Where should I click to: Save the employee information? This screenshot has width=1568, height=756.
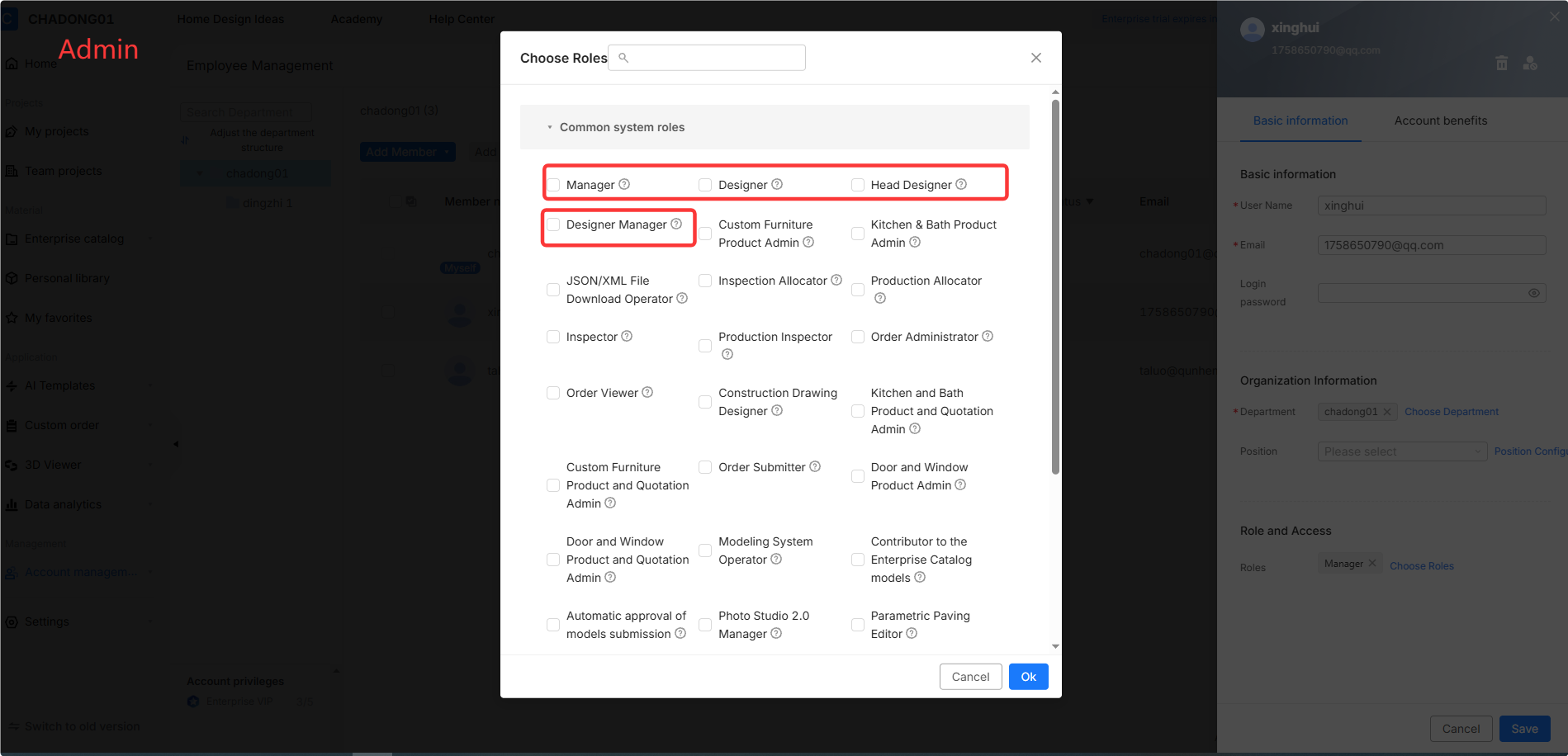[x=1525, y=729]
